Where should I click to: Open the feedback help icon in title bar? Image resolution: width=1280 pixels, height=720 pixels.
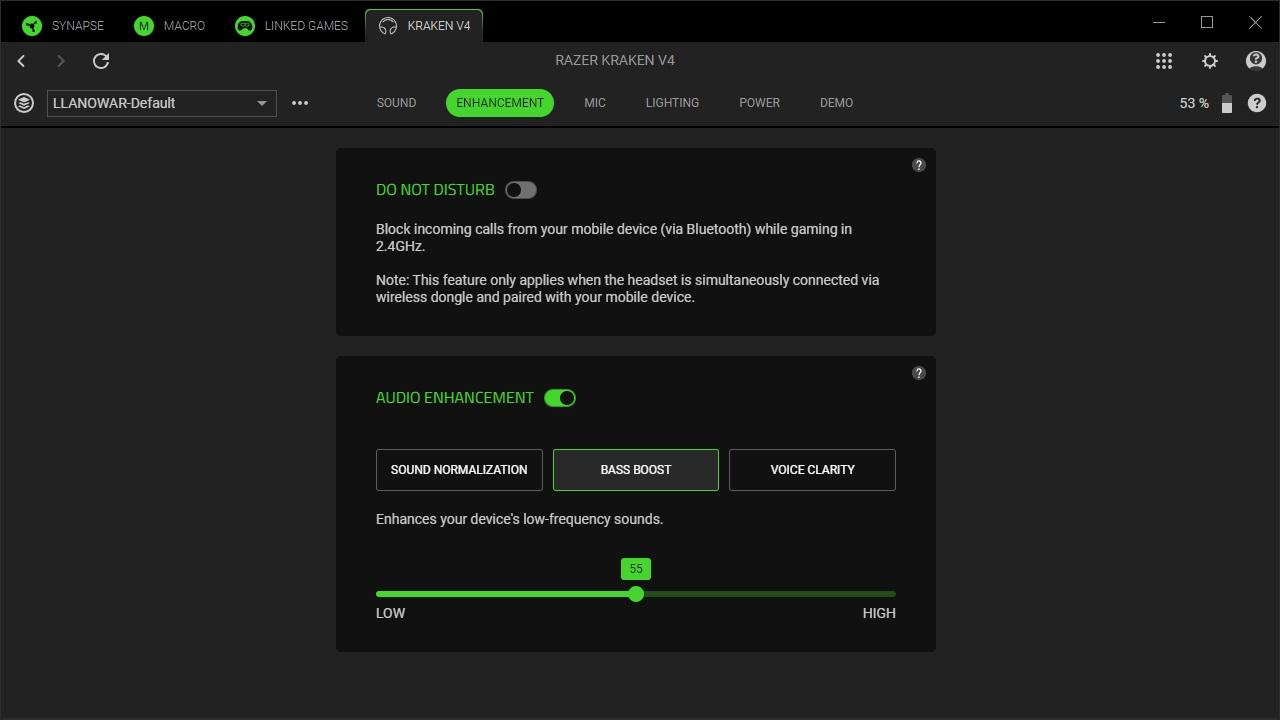pos(1256,61)
